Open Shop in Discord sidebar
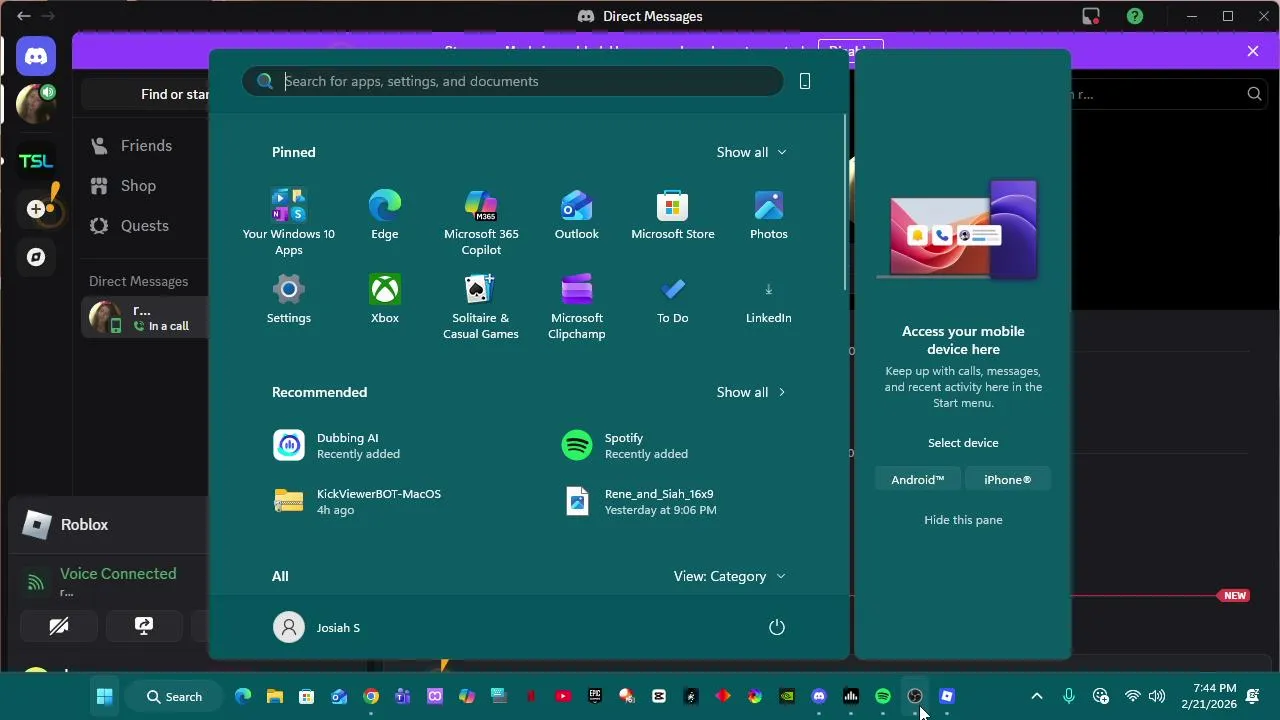Screen dimensions: 1280x720 click(x=145, y=186)
